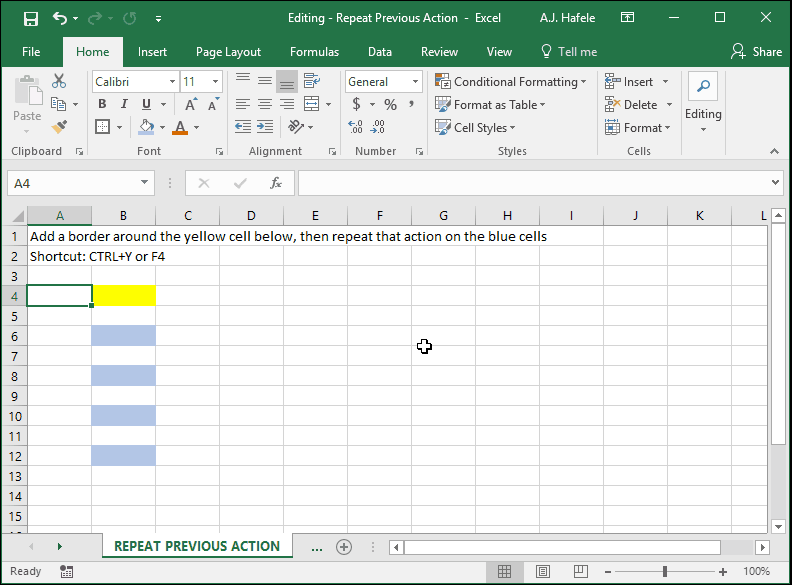The height and width of the screenshot is (585, 792).
Task: Click the Increase Indent icon
Action: click(265, 127)
